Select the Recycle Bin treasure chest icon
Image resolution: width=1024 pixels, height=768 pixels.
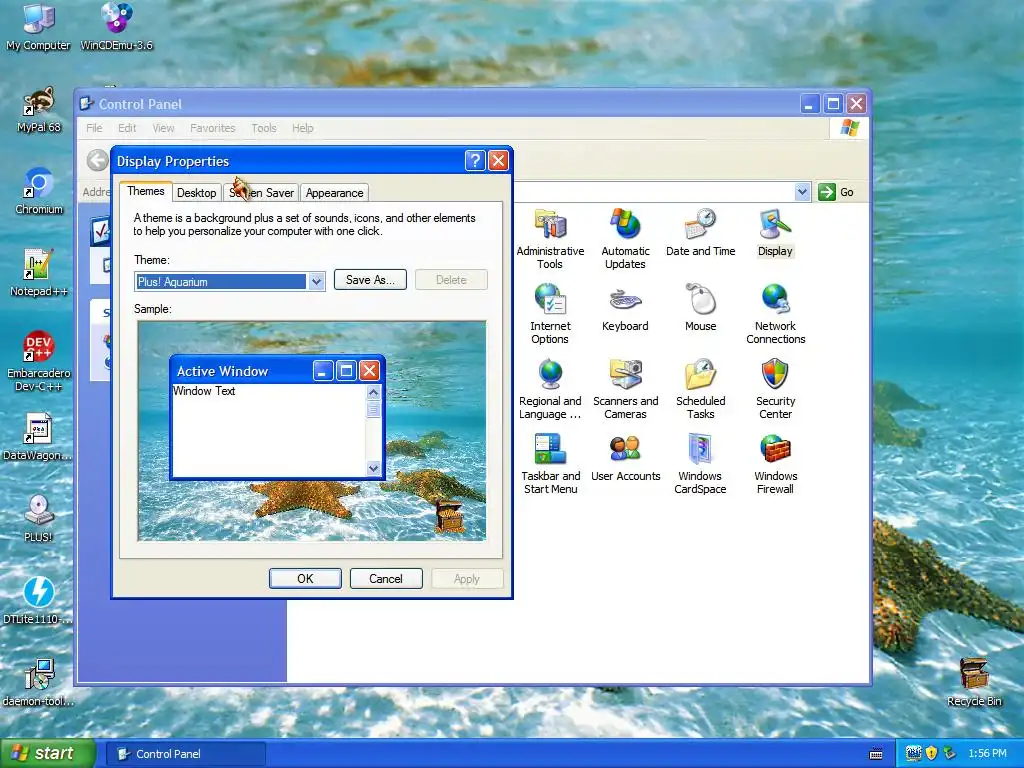tap(974, 682)
